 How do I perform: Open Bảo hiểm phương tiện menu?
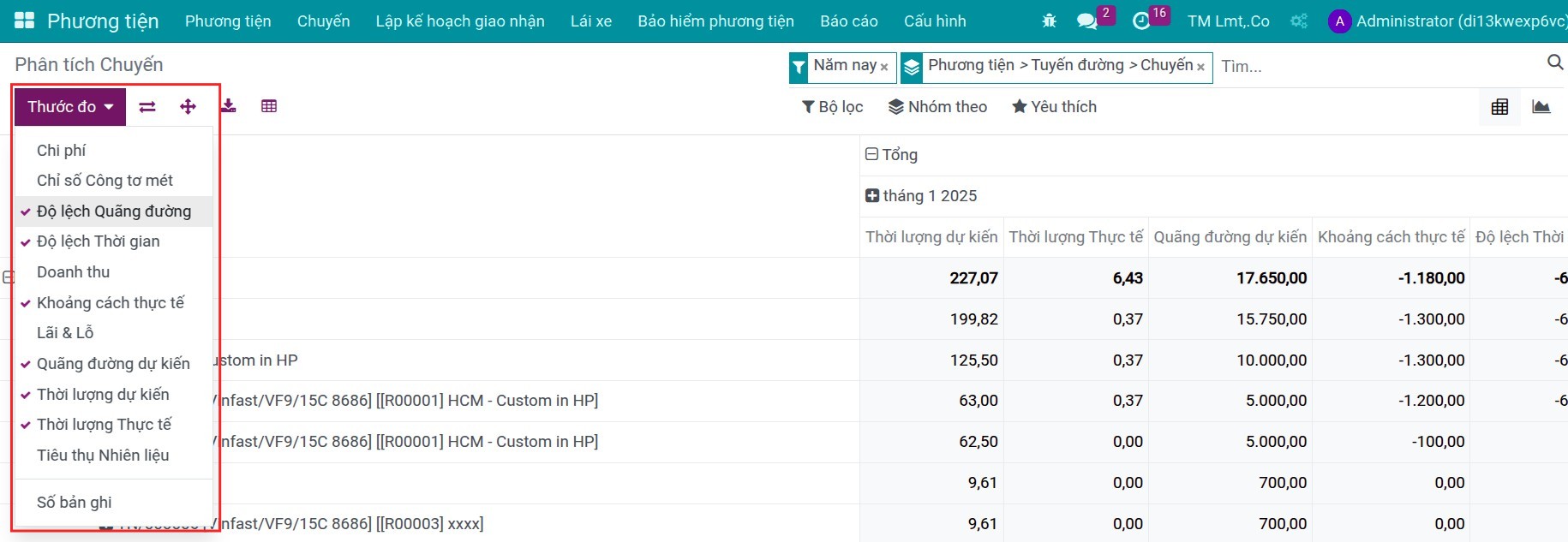pyautogui.click(x=715, y=21)
